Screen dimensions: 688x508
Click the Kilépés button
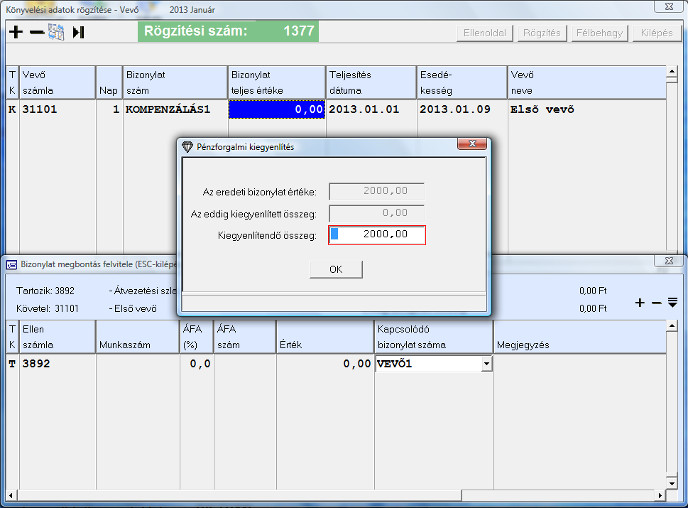click(657, 33)
